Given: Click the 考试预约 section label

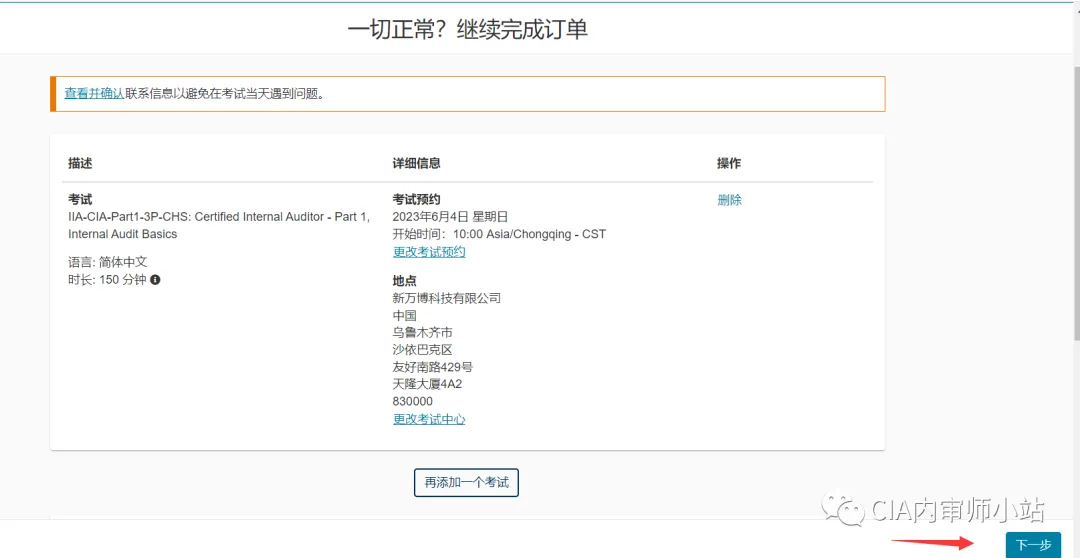Looking at the screenshot, I should coord(416,200).
